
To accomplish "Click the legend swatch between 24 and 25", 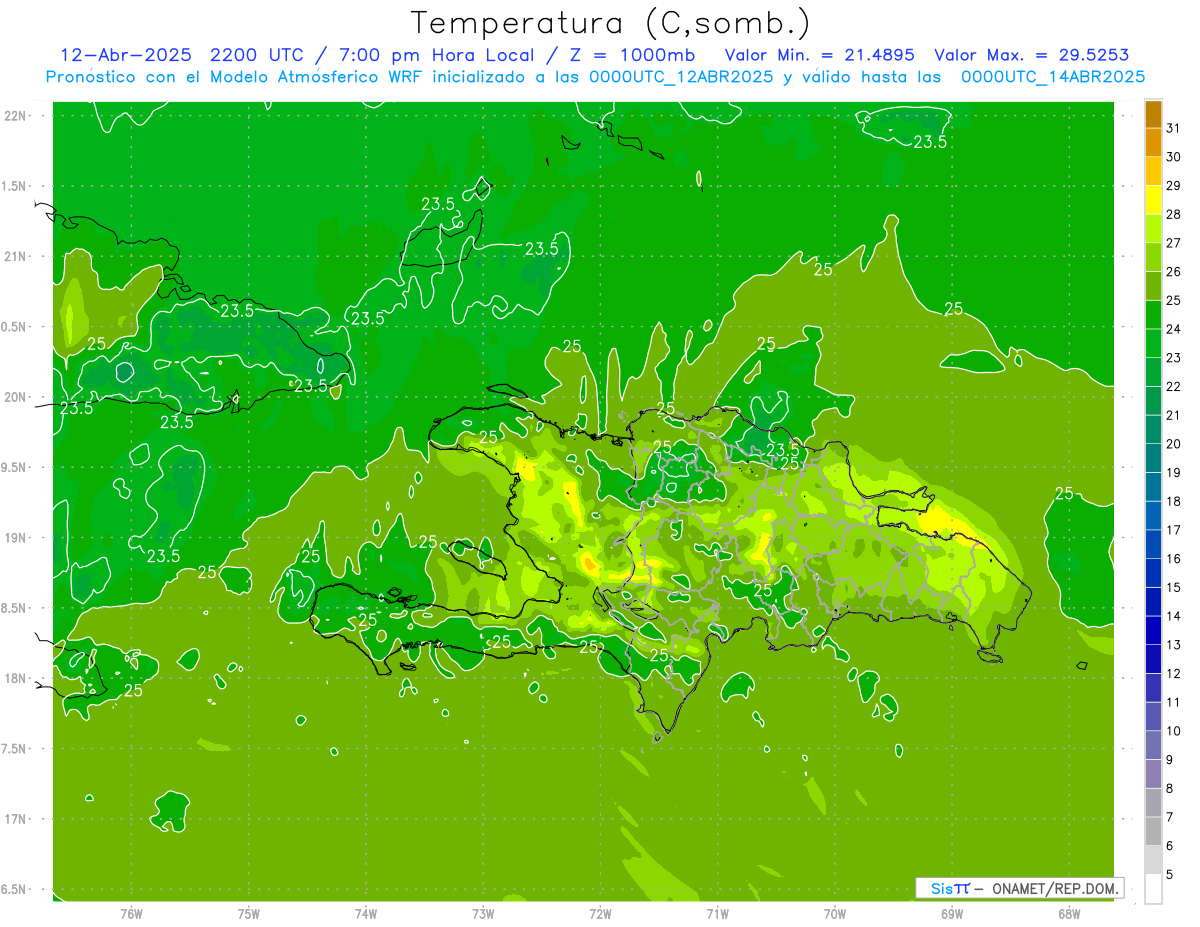I will click(1154, 315).
